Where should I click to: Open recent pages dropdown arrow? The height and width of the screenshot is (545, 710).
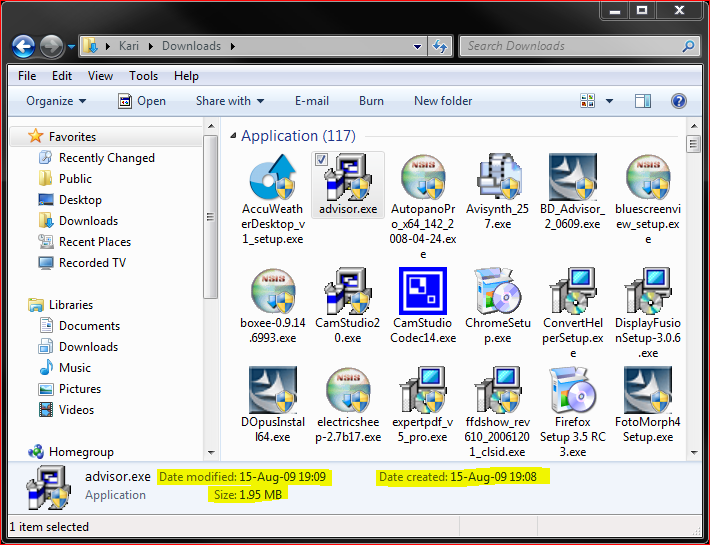[x=71, y=46]
